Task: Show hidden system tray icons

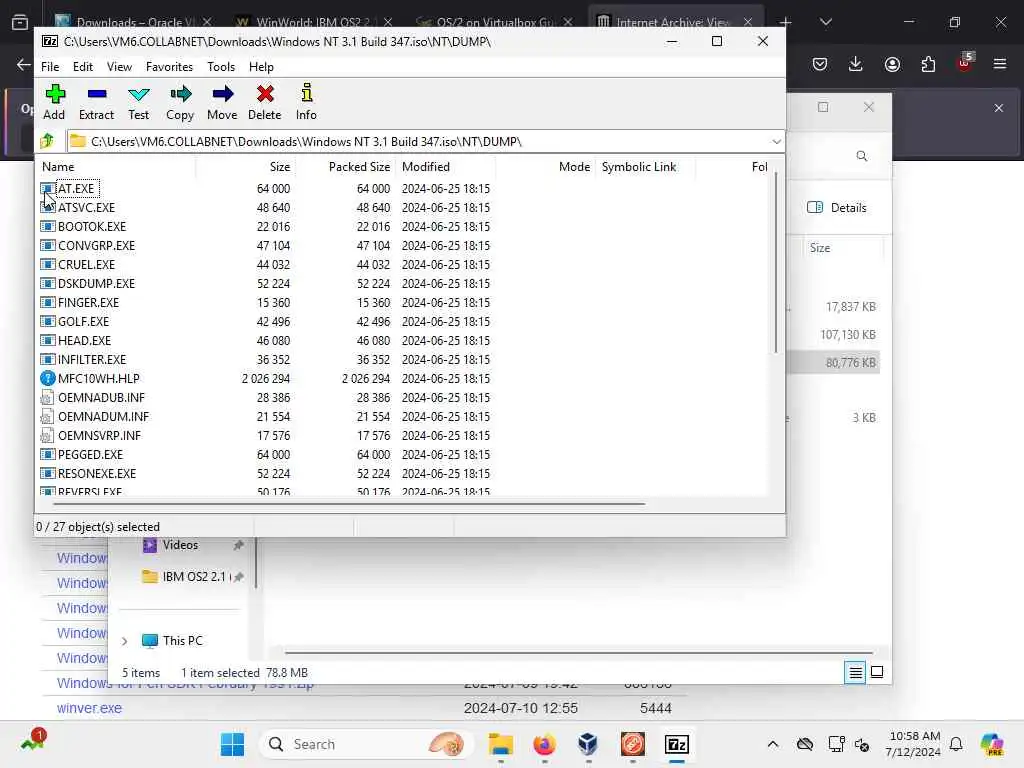Action: pos(773,744)
